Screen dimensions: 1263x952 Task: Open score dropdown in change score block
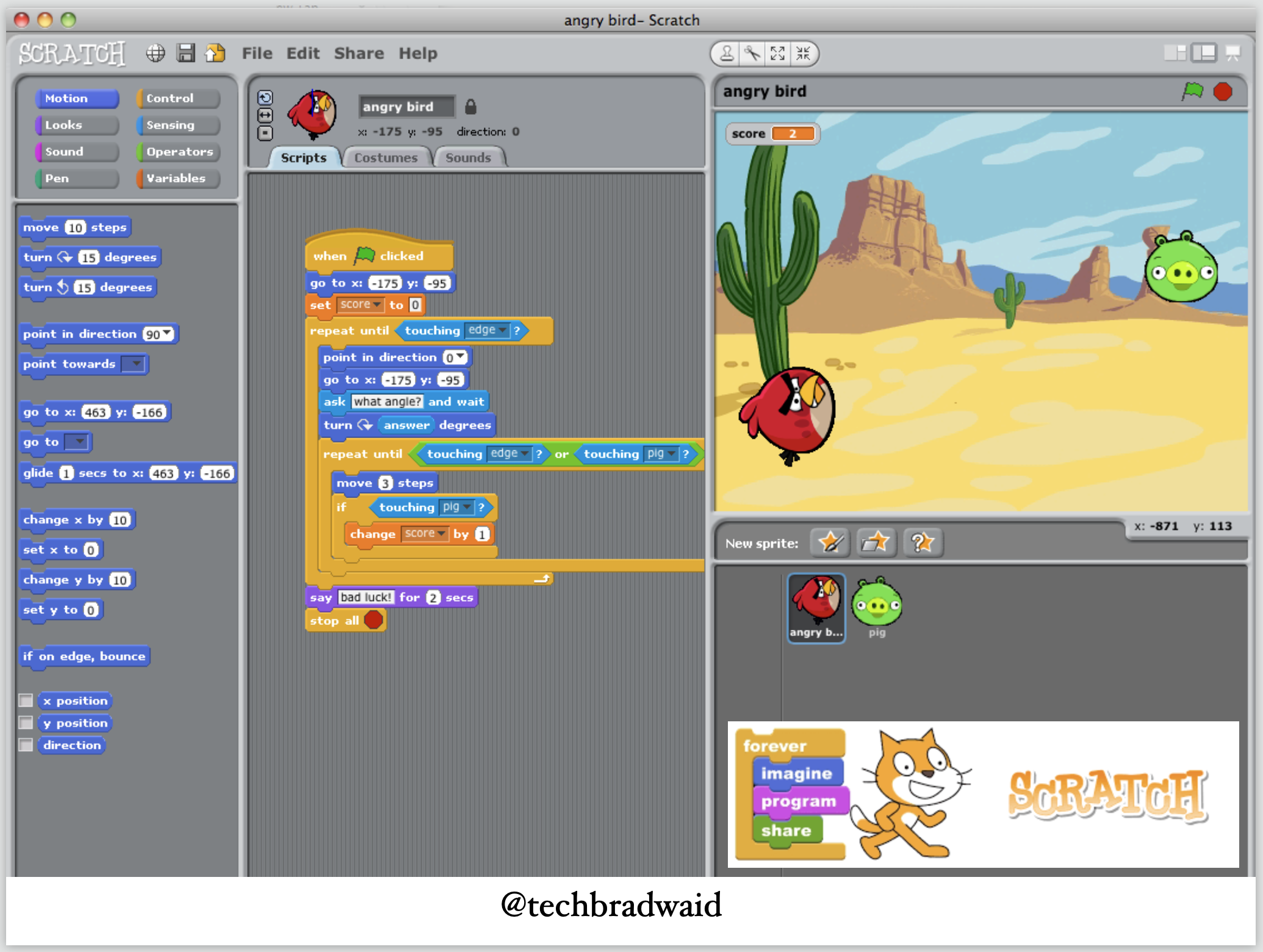(x=425, y=533)
